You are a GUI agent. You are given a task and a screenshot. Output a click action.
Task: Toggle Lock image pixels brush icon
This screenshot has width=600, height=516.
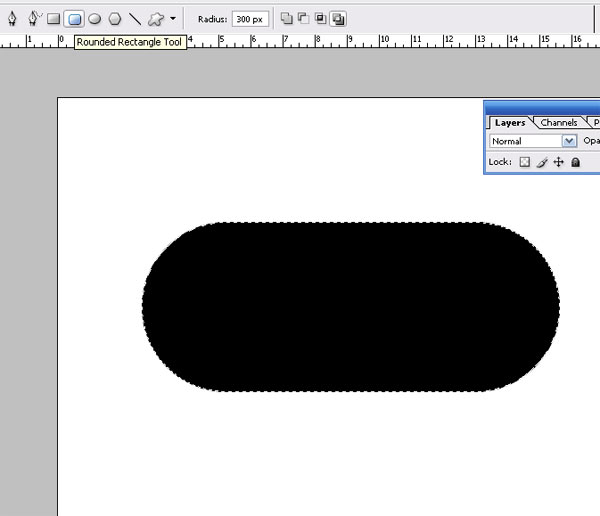point(542,162)
